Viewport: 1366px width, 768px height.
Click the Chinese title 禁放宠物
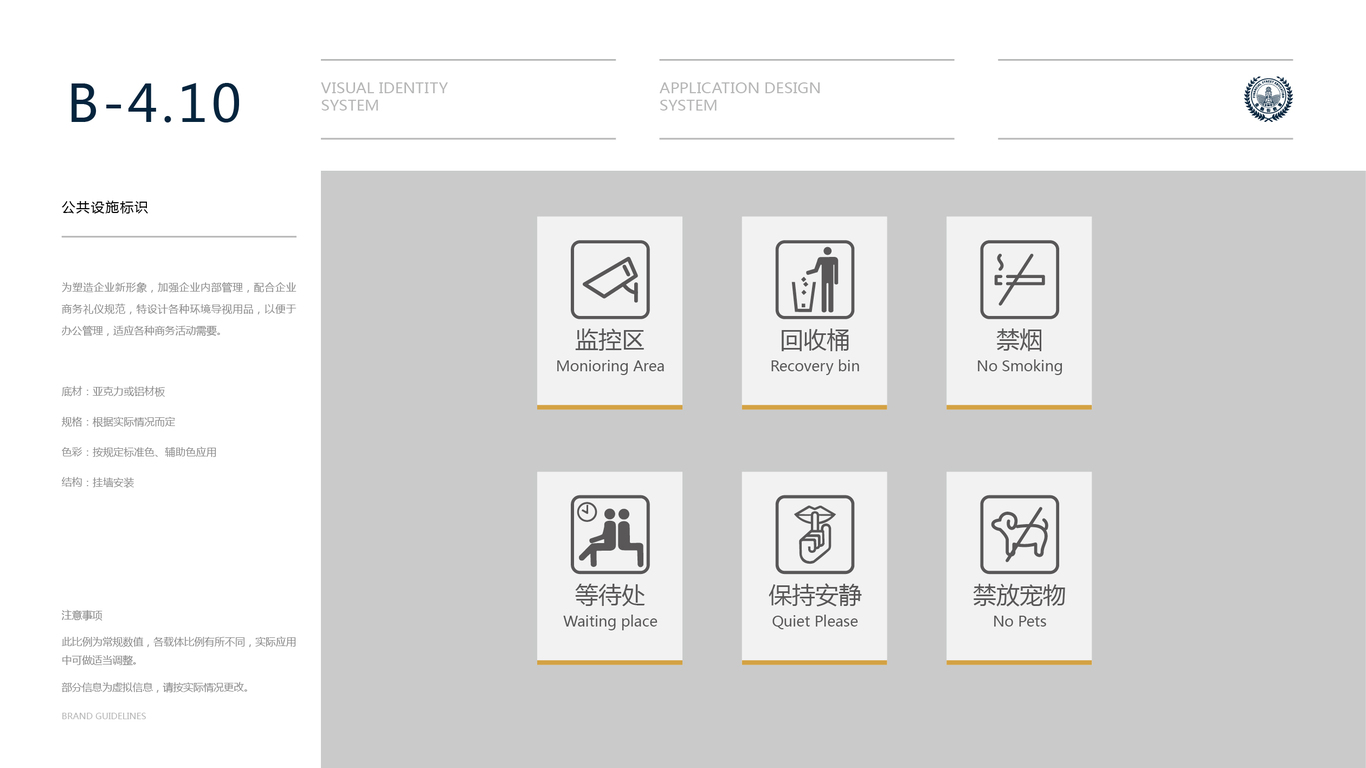pos(1019,595)
